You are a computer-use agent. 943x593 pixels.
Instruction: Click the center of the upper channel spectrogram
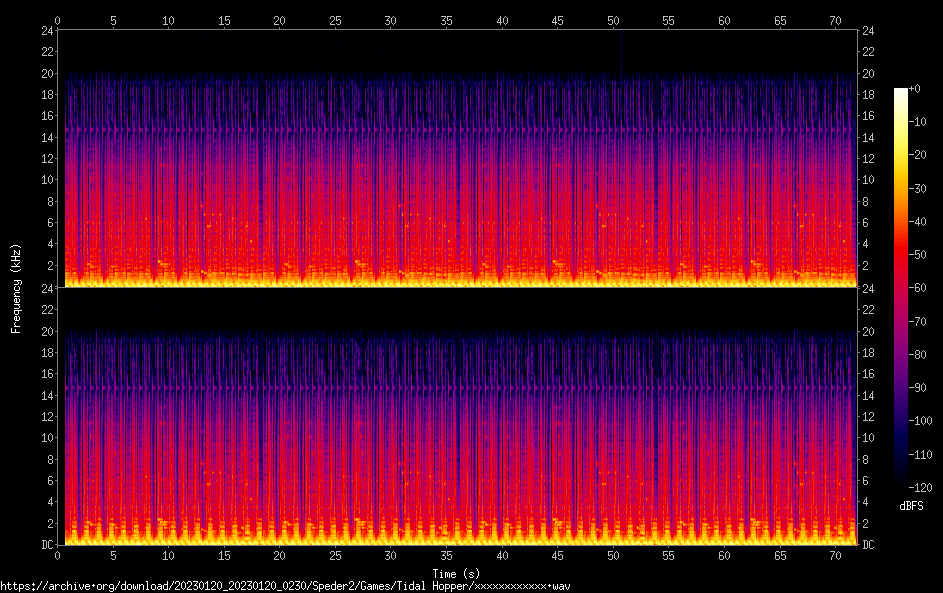457,158
